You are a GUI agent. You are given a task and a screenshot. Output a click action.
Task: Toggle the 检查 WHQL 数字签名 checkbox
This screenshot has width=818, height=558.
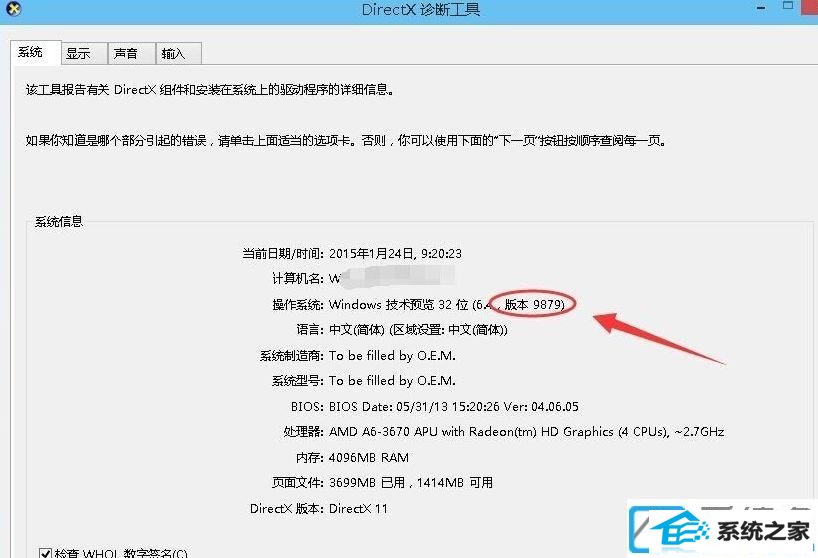click(x=45, y=553)
